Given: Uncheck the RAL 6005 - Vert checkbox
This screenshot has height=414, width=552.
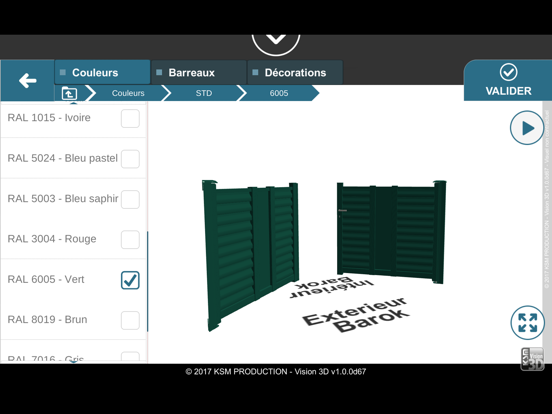Looking at the screenshot, I should 130,280.
